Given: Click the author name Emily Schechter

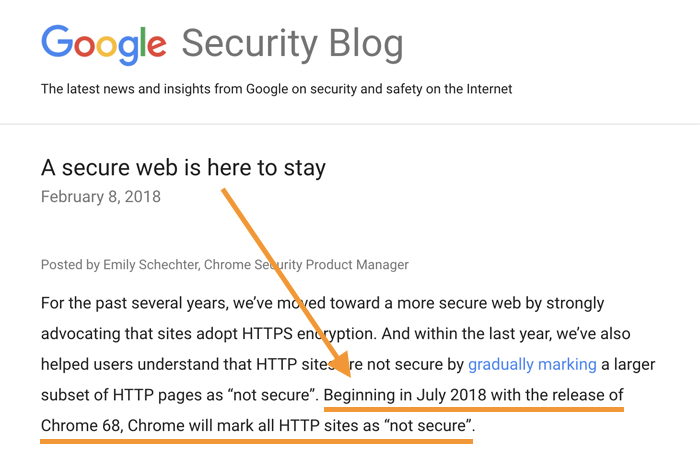Looking at the screenshot, I should click(150, 265).
